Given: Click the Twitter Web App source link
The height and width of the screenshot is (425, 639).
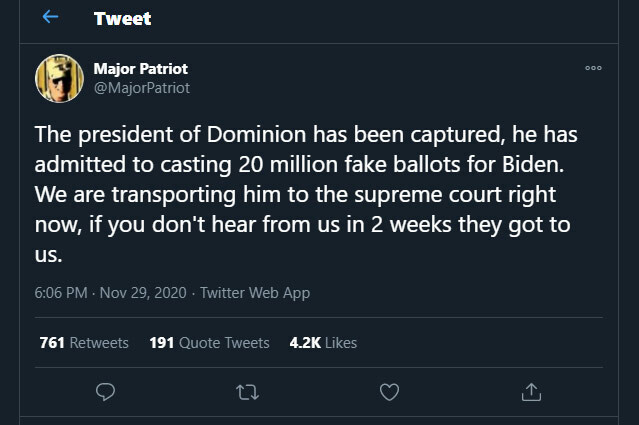Looking at the screenshot, I should [x=255, y=293].
